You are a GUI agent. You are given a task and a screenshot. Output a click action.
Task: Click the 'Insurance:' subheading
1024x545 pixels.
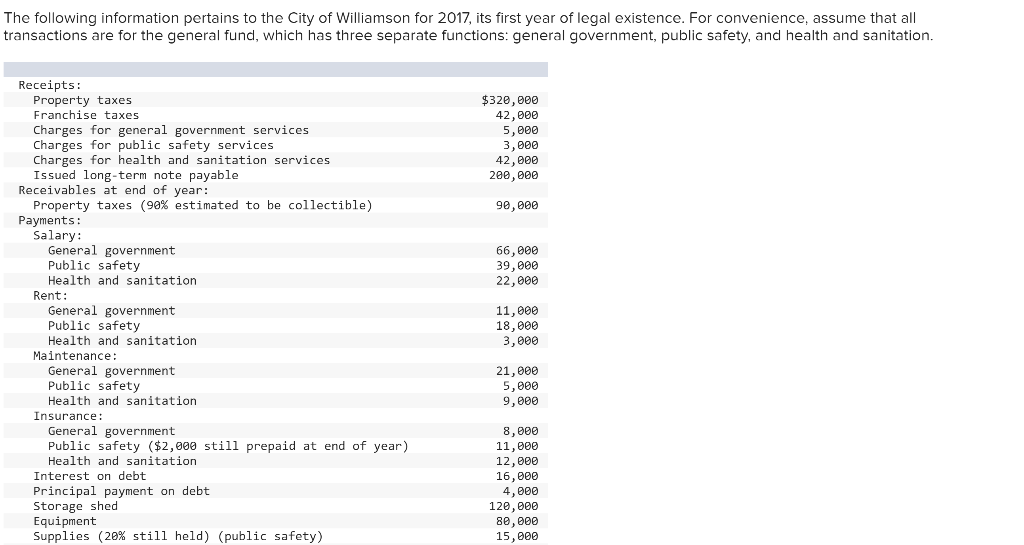[69, 416]
